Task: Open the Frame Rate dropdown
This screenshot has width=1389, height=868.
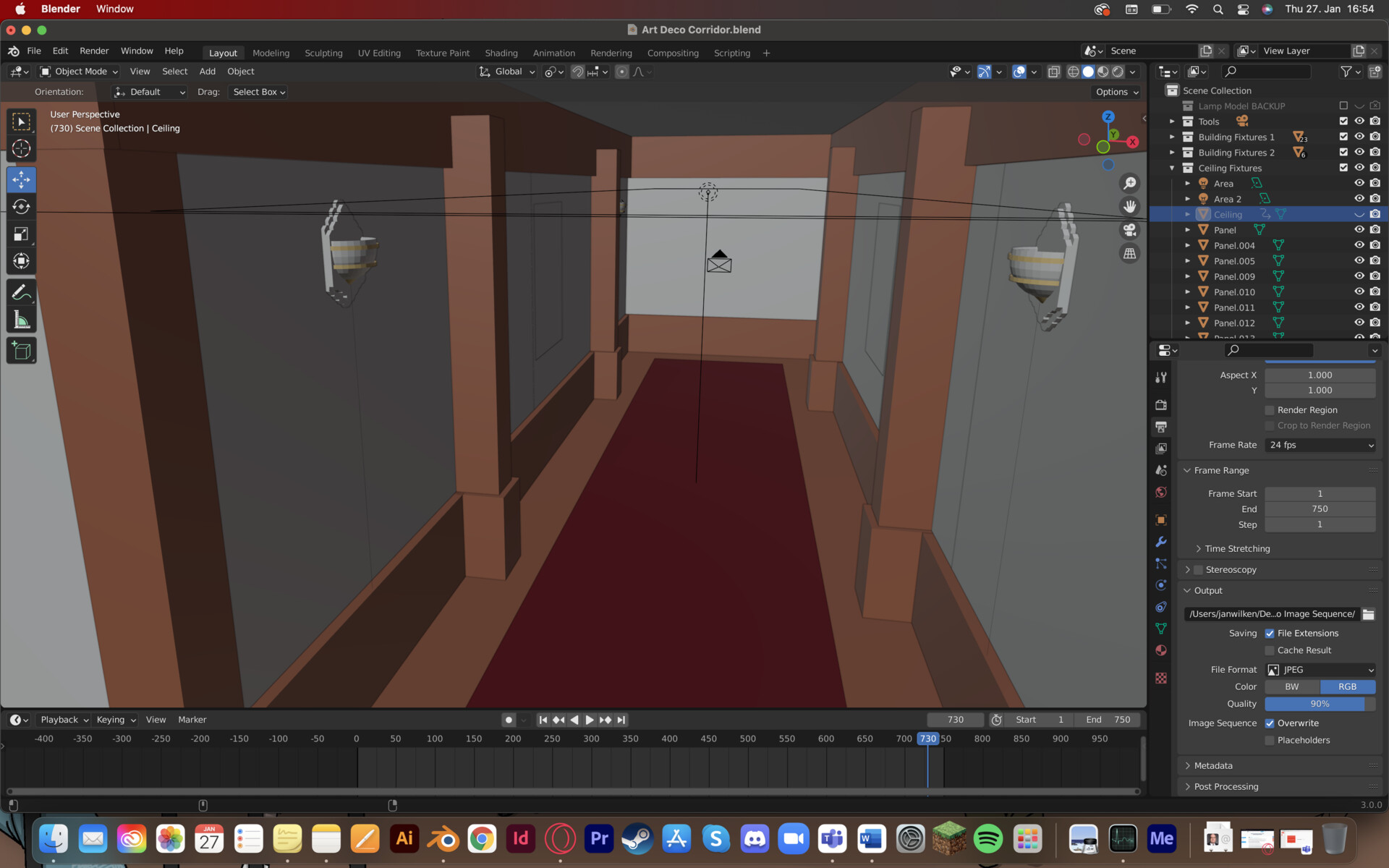Action: click(1320, 445)
